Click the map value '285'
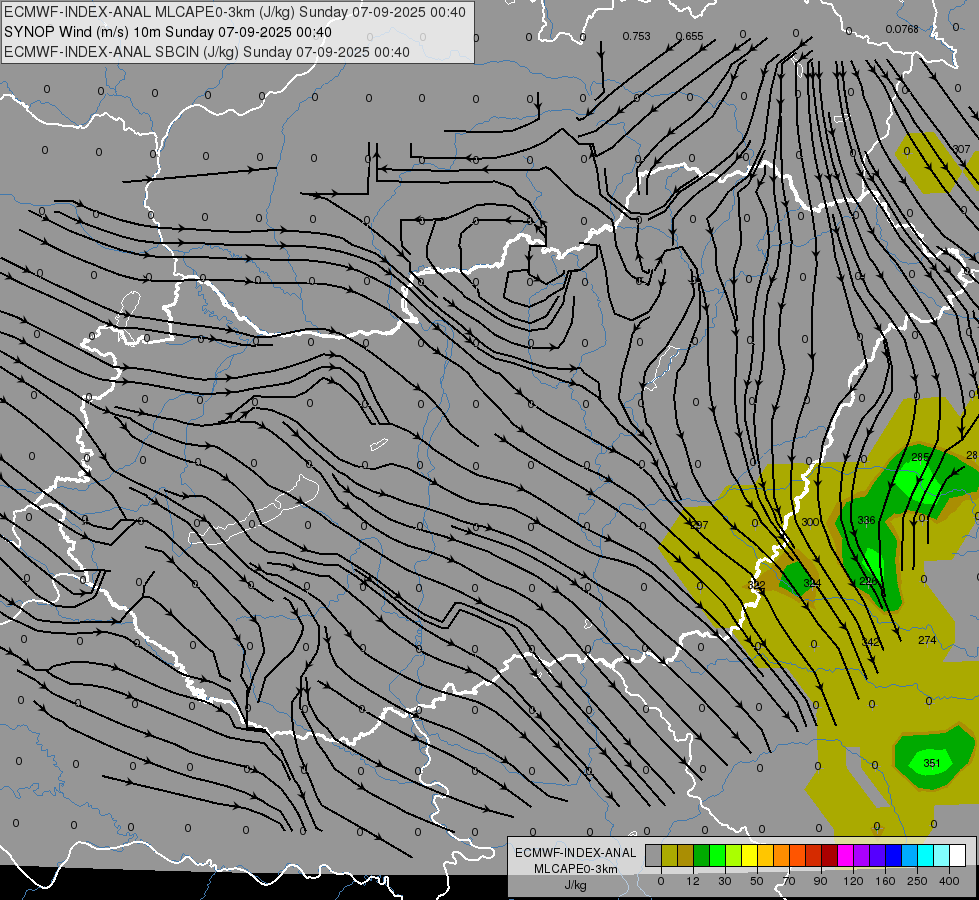 [920, 457]
